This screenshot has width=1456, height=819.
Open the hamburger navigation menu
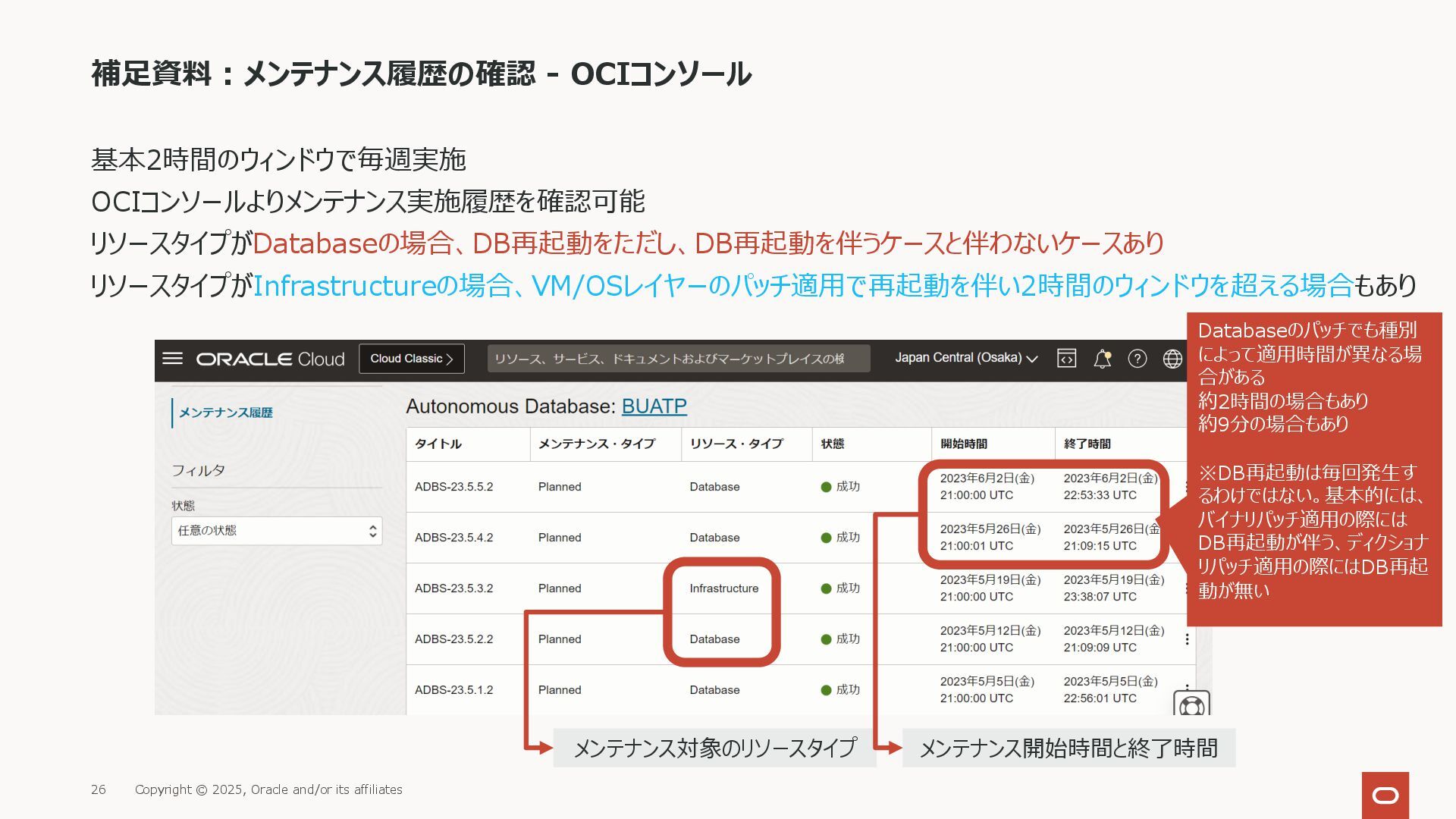[x=173, y=358]
